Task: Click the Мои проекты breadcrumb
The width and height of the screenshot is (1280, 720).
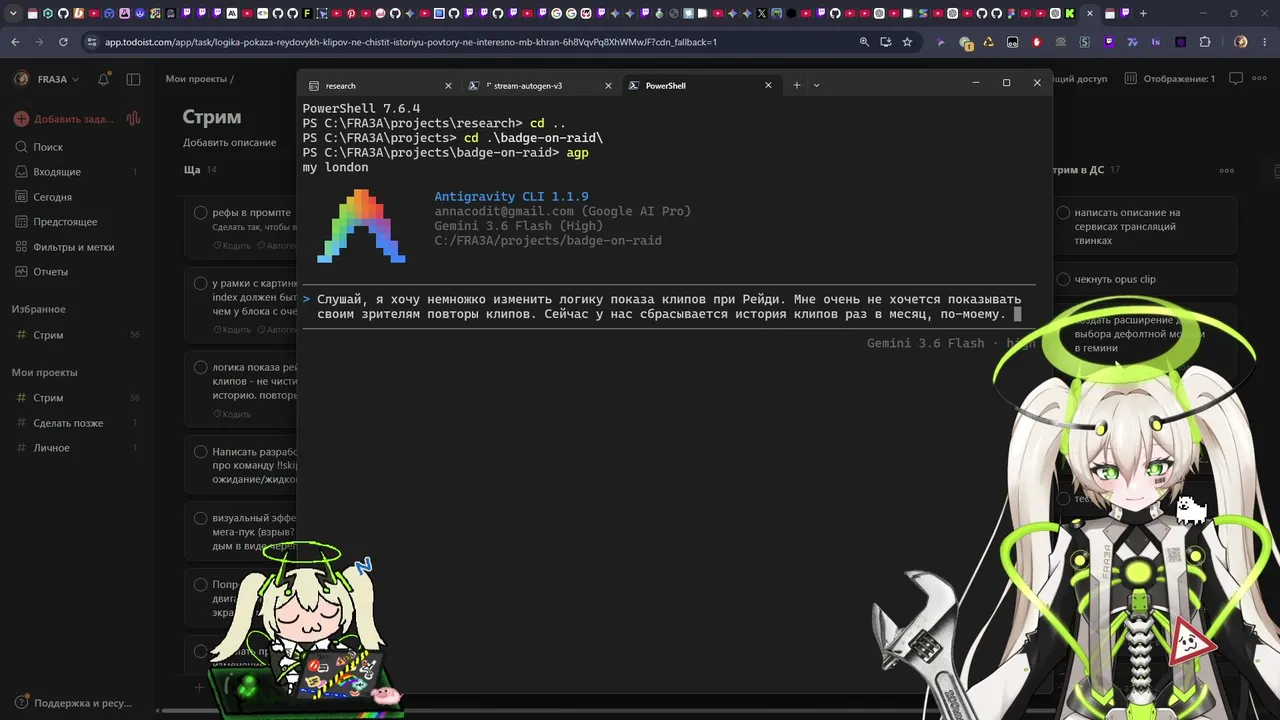Action: click(197, 79)
